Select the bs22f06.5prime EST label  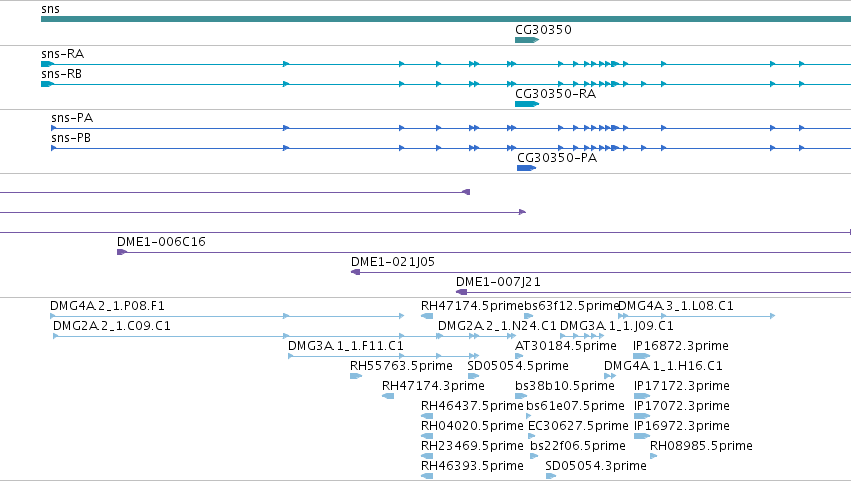[x=578, y=446]
